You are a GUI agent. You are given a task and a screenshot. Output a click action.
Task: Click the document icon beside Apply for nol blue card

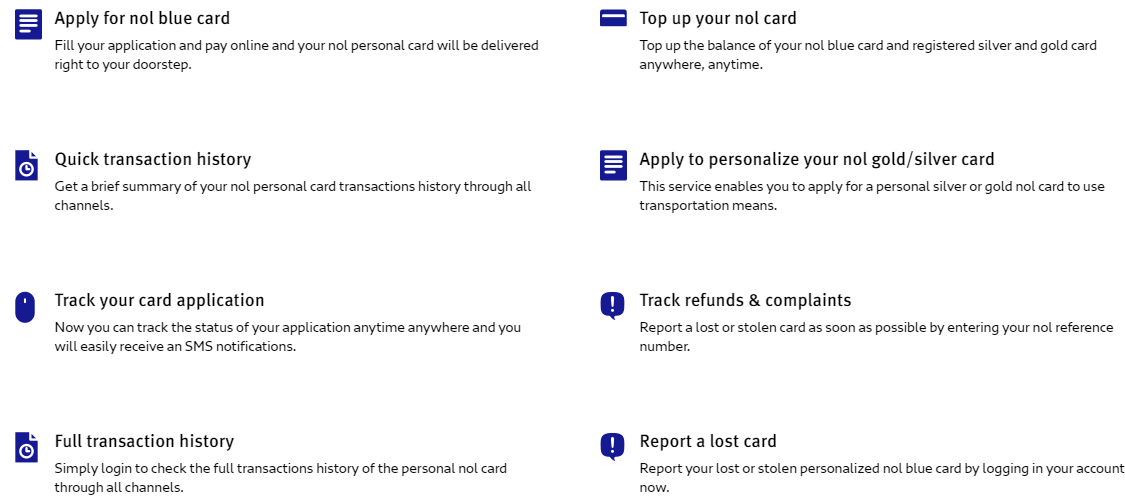pos(28,24)
